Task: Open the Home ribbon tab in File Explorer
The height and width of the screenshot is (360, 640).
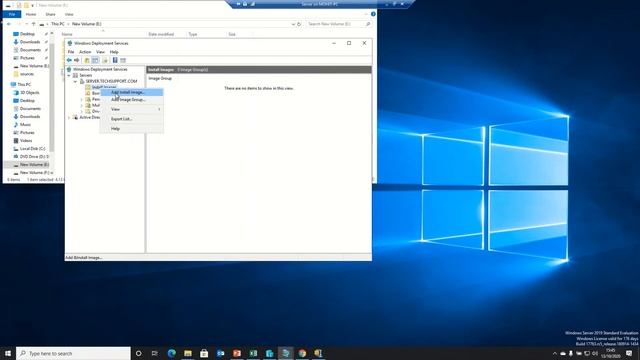Action: [31, 14]
